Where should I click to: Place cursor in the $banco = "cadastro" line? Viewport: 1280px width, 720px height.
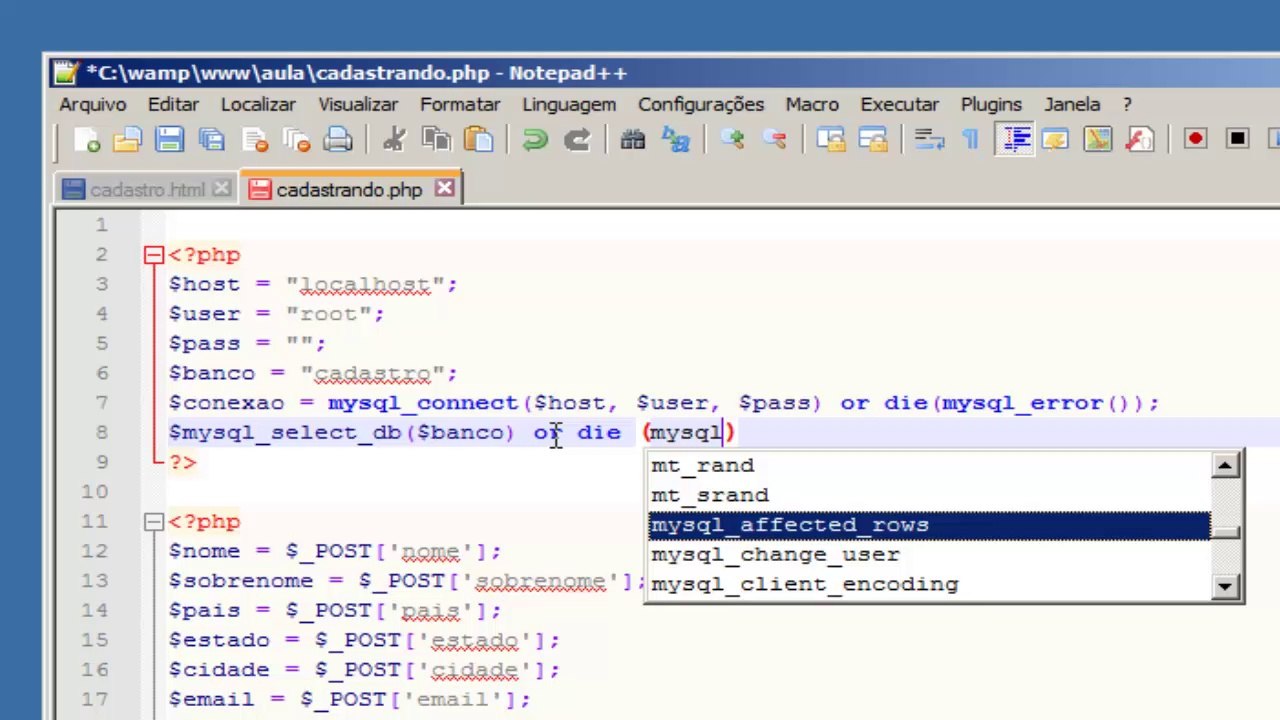coord(312,373)
